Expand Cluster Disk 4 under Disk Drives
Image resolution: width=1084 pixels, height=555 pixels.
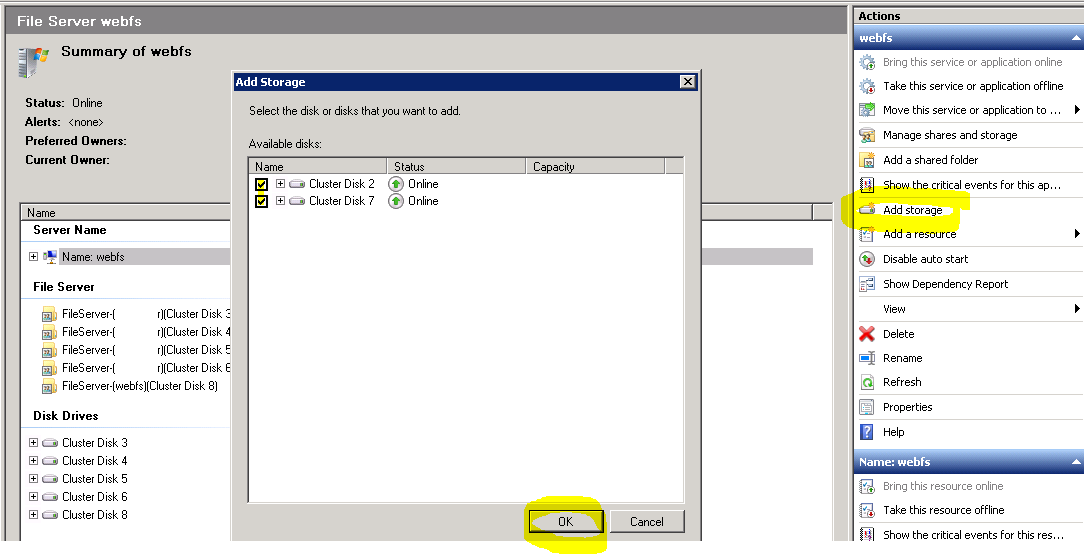pos(33,460)
